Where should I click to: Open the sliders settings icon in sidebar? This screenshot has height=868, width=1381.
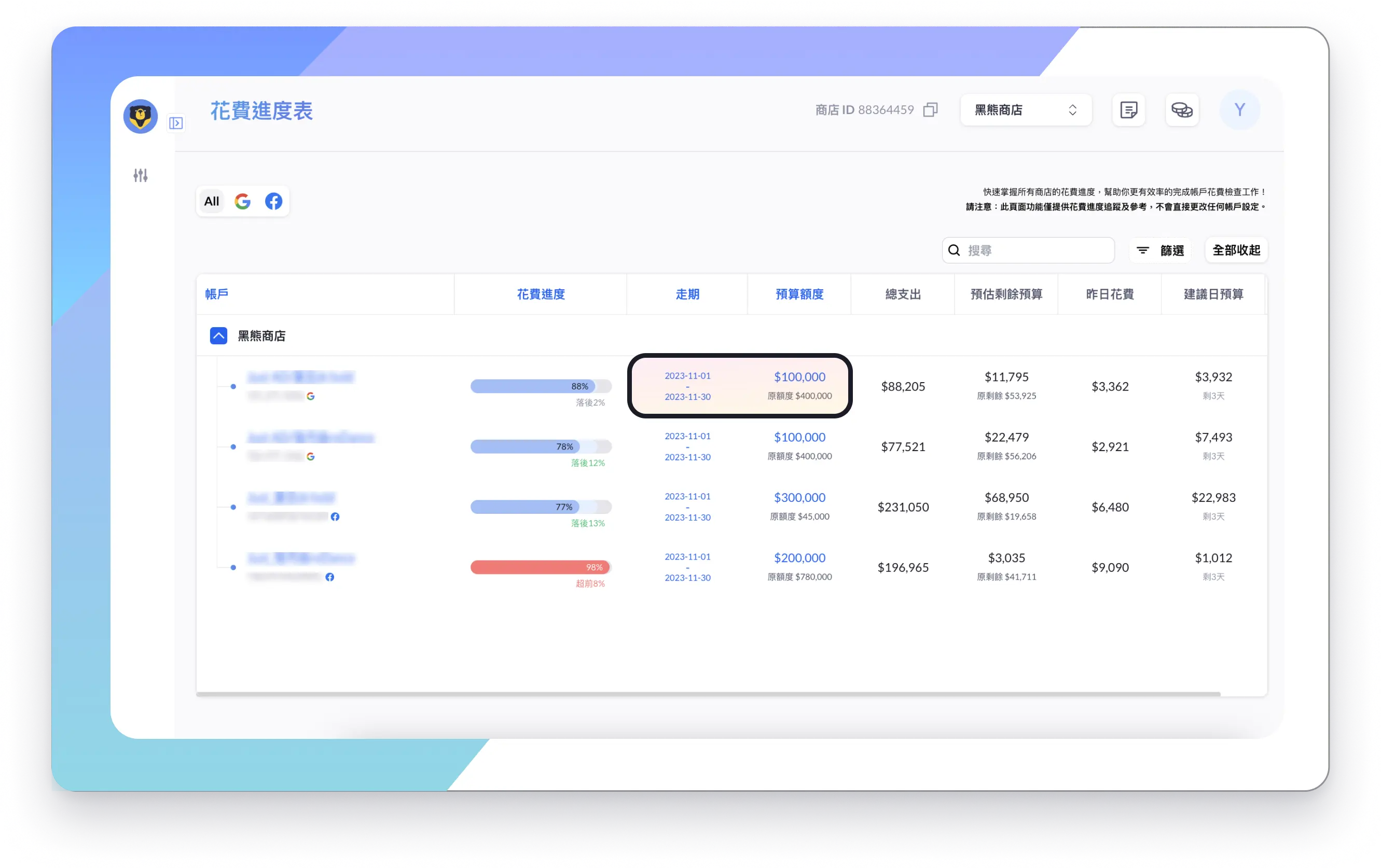tap(141, 175)
